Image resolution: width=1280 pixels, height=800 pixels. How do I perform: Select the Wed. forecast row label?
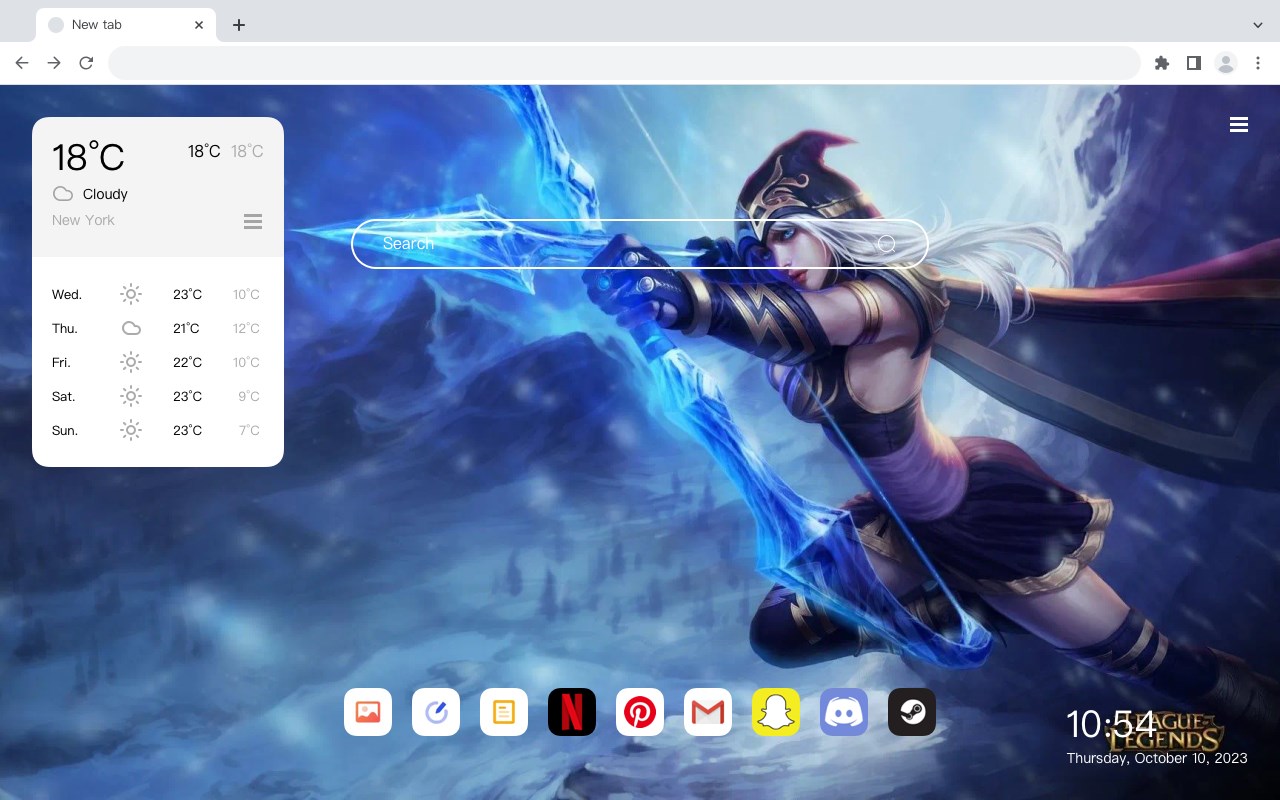pos(67,294)
